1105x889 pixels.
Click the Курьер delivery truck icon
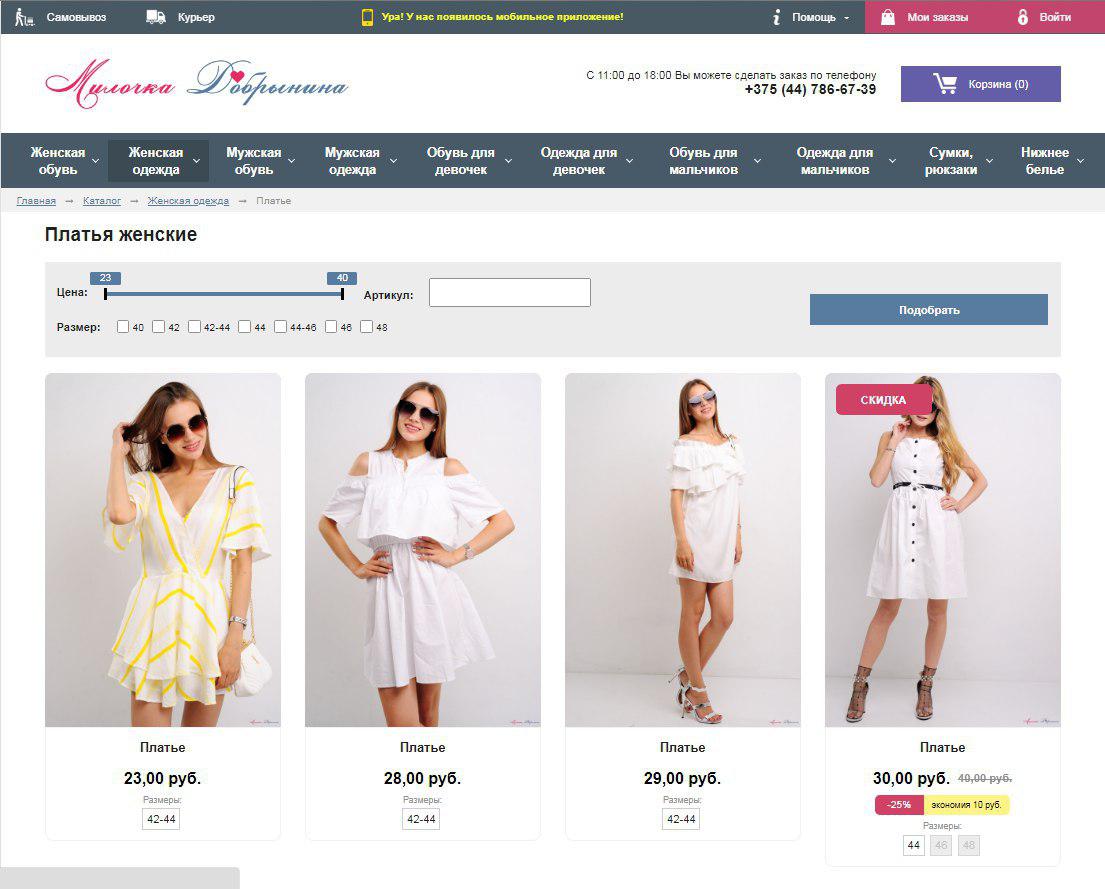tap(155, 17)
